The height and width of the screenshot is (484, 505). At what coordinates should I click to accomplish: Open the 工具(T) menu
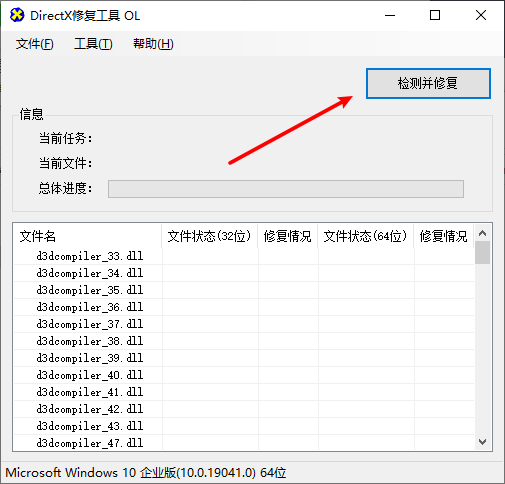[93, 44]
